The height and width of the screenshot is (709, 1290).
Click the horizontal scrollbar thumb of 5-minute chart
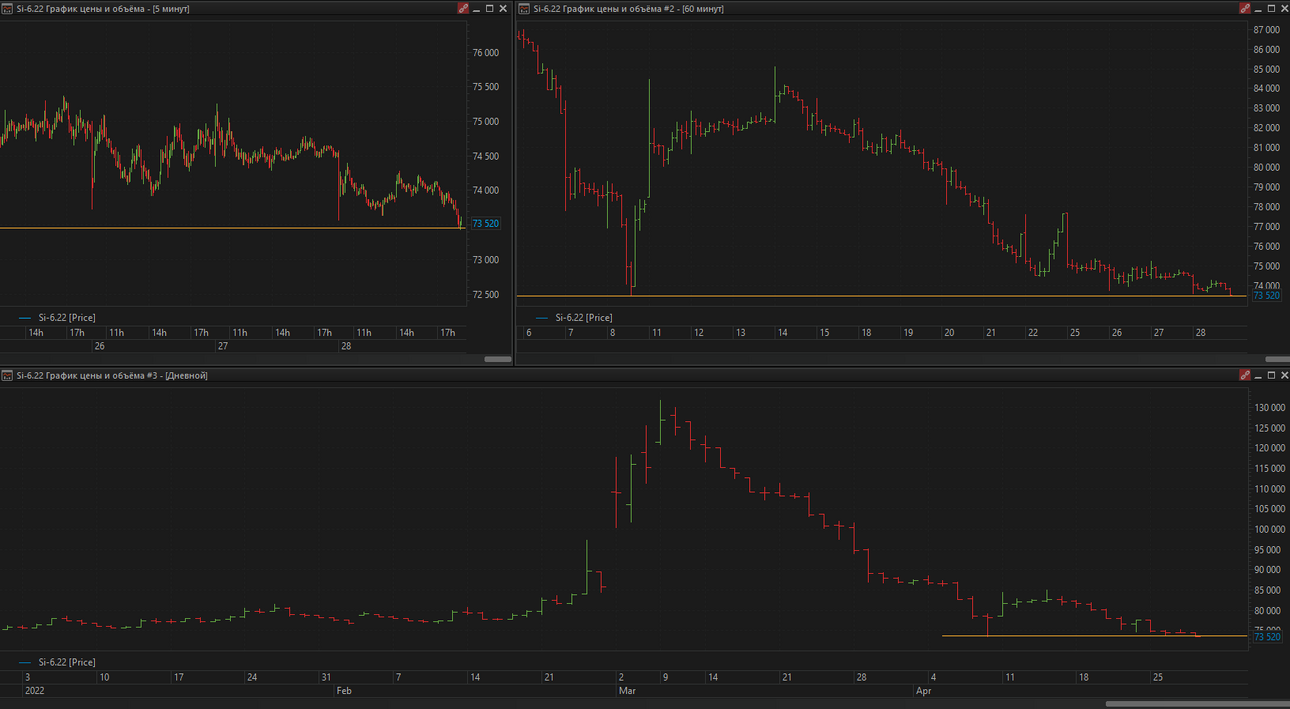pos(497,359)
